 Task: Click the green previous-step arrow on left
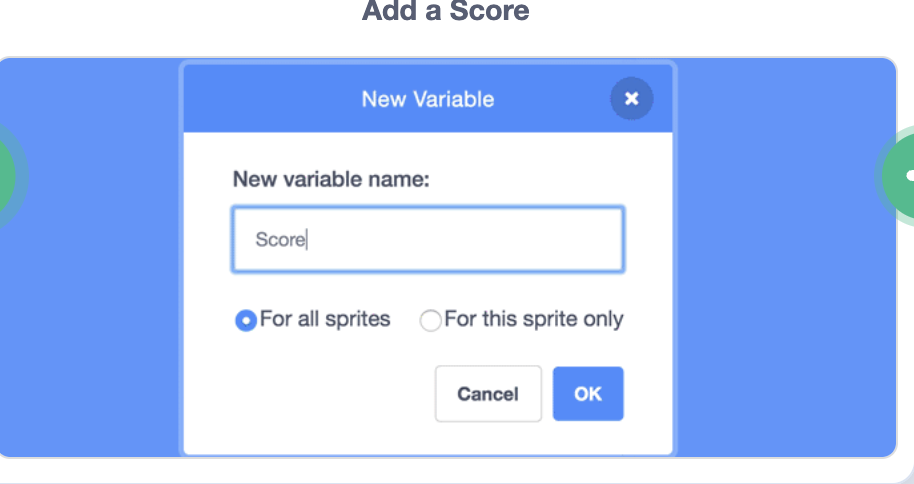pyautogui.click(x=8, y=175)
